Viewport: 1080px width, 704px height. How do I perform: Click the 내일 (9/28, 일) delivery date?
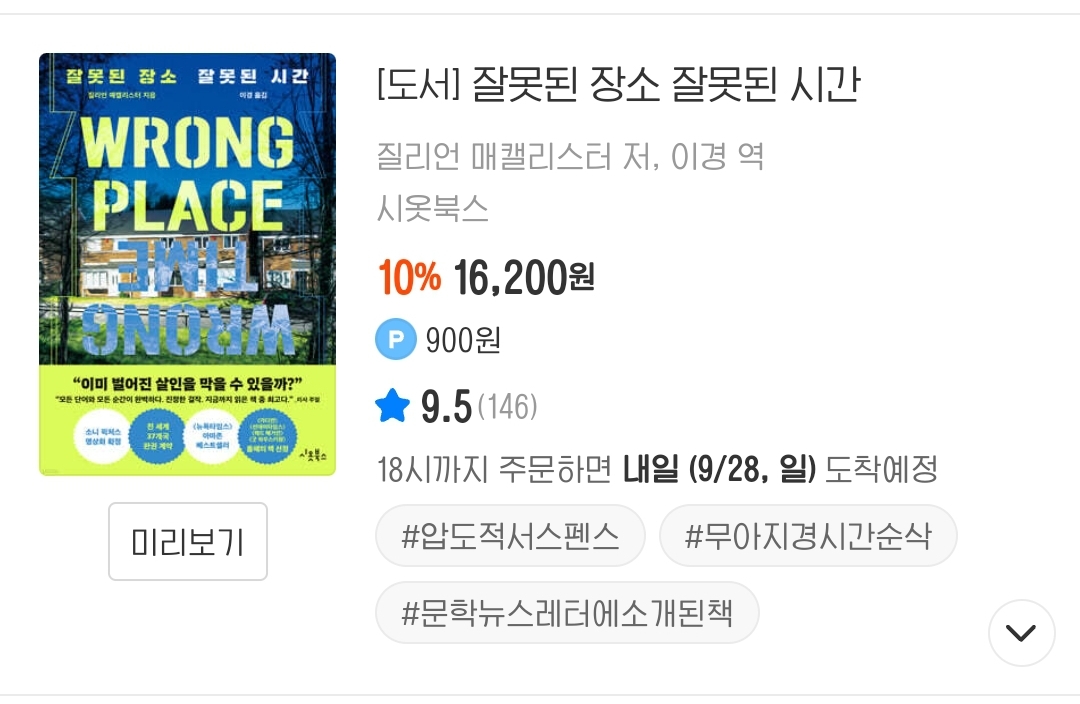720,469
